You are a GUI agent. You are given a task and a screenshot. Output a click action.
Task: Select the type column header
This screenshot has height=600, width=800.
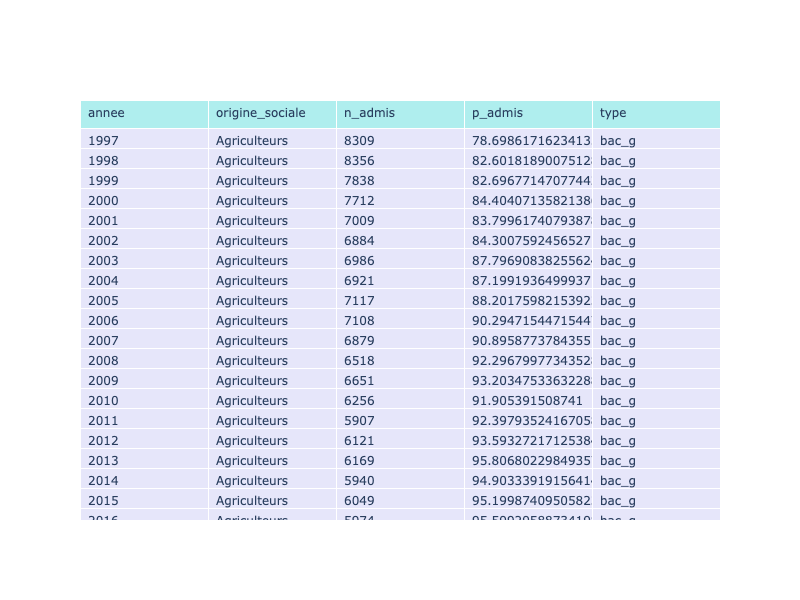pyautogui.click(x=613, y=113)
